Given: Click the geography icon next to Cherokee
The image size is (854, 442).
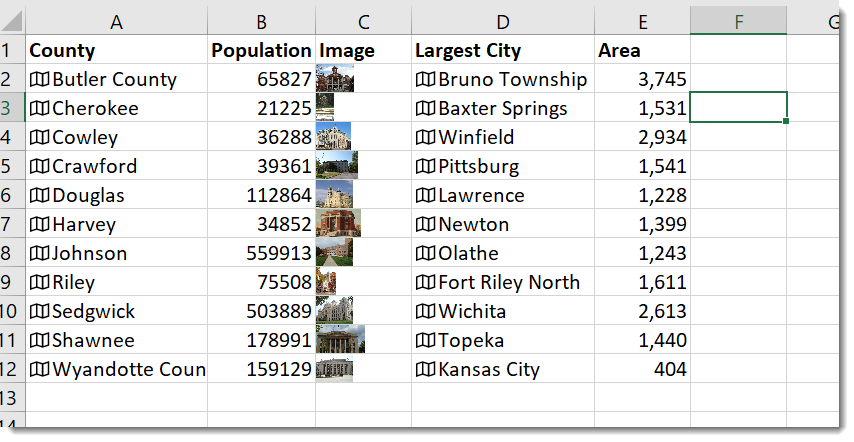Looking at the screenshot, I should pos(39,108).
